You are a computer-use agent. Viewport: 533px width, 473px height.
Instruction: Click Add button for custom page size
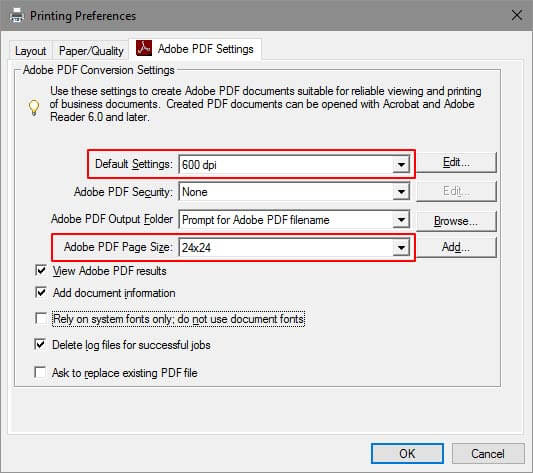pyautogui.click(x=456, y=247)
